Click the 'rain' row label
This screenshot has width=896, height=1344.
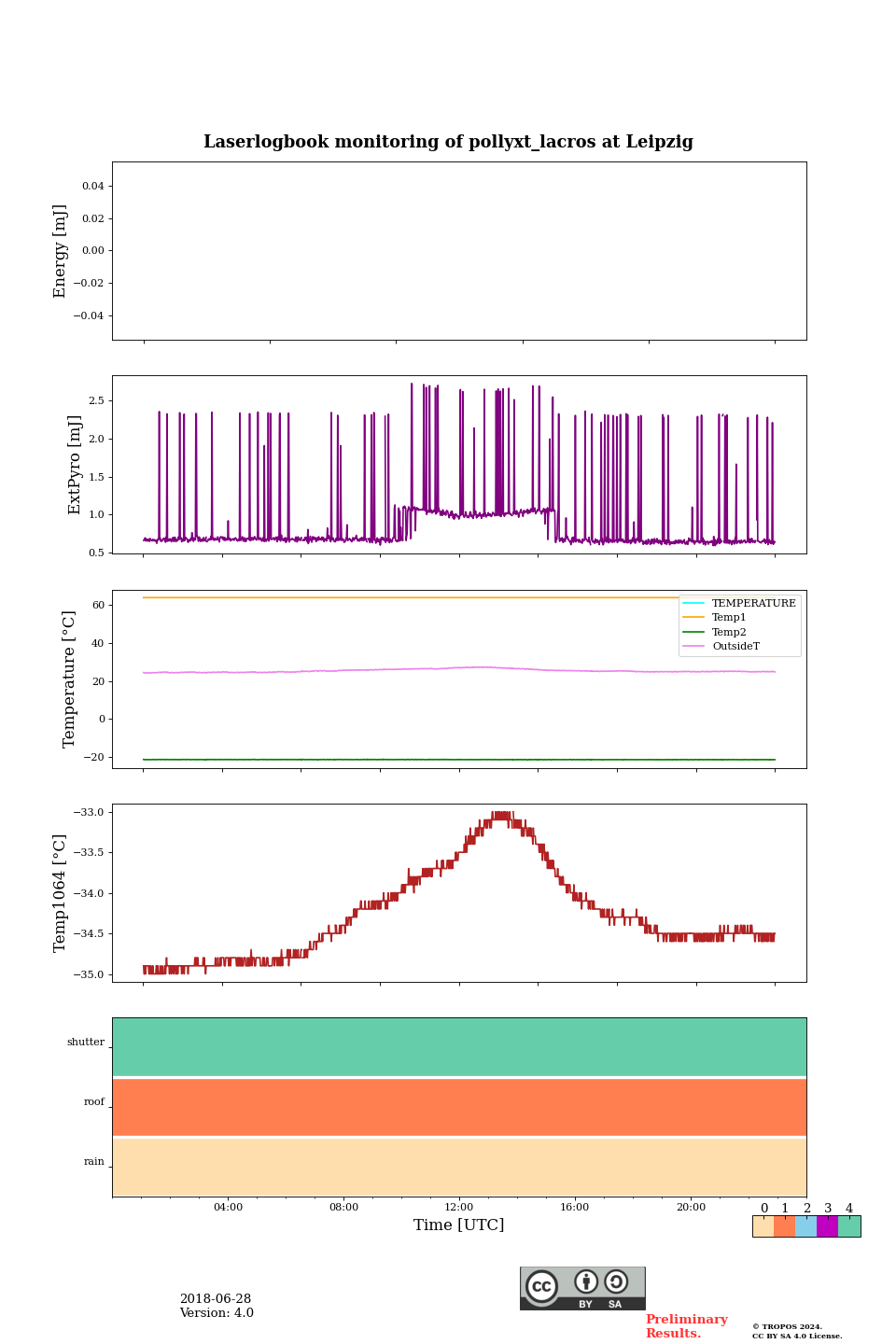[94, 1161]
